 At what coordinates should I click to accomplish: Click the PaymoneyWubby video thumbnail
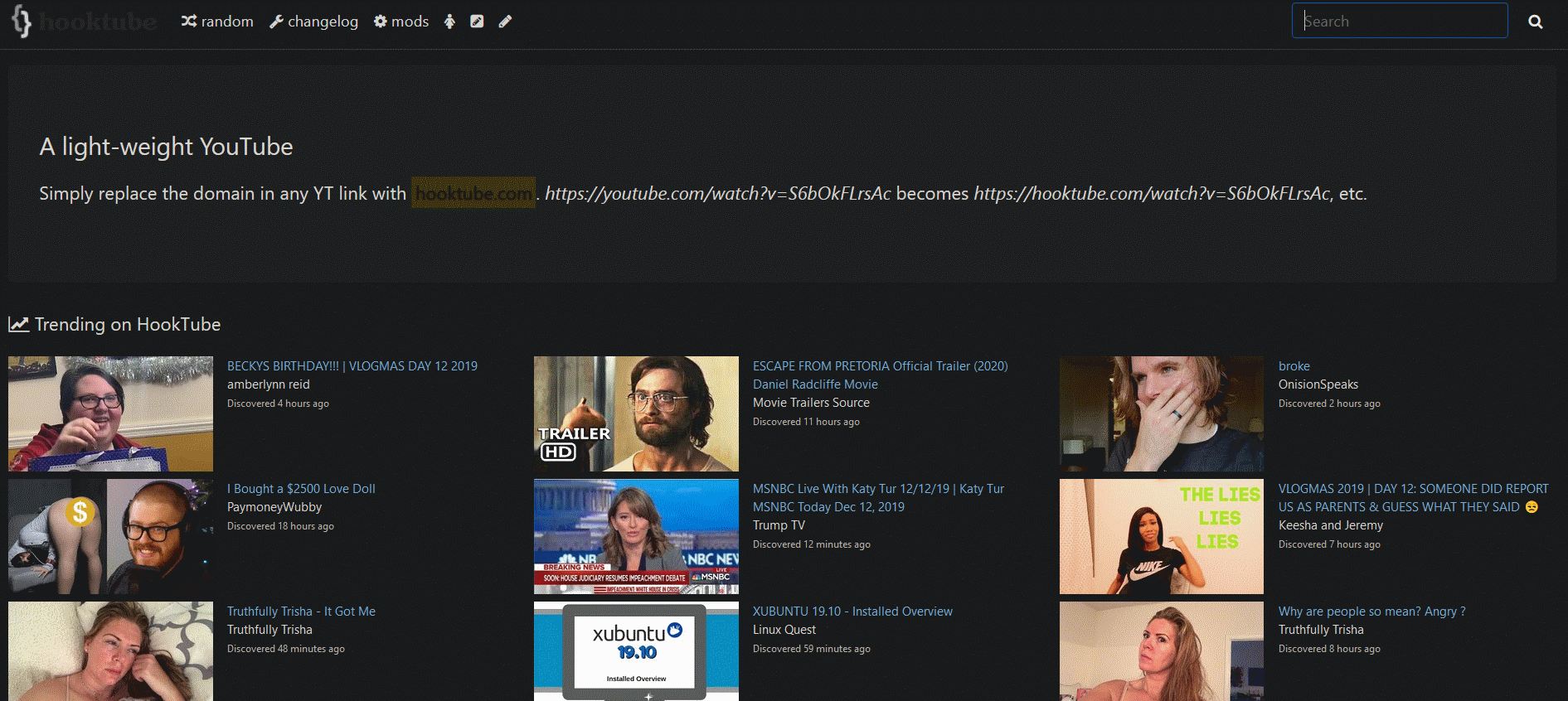coord(110,536)
